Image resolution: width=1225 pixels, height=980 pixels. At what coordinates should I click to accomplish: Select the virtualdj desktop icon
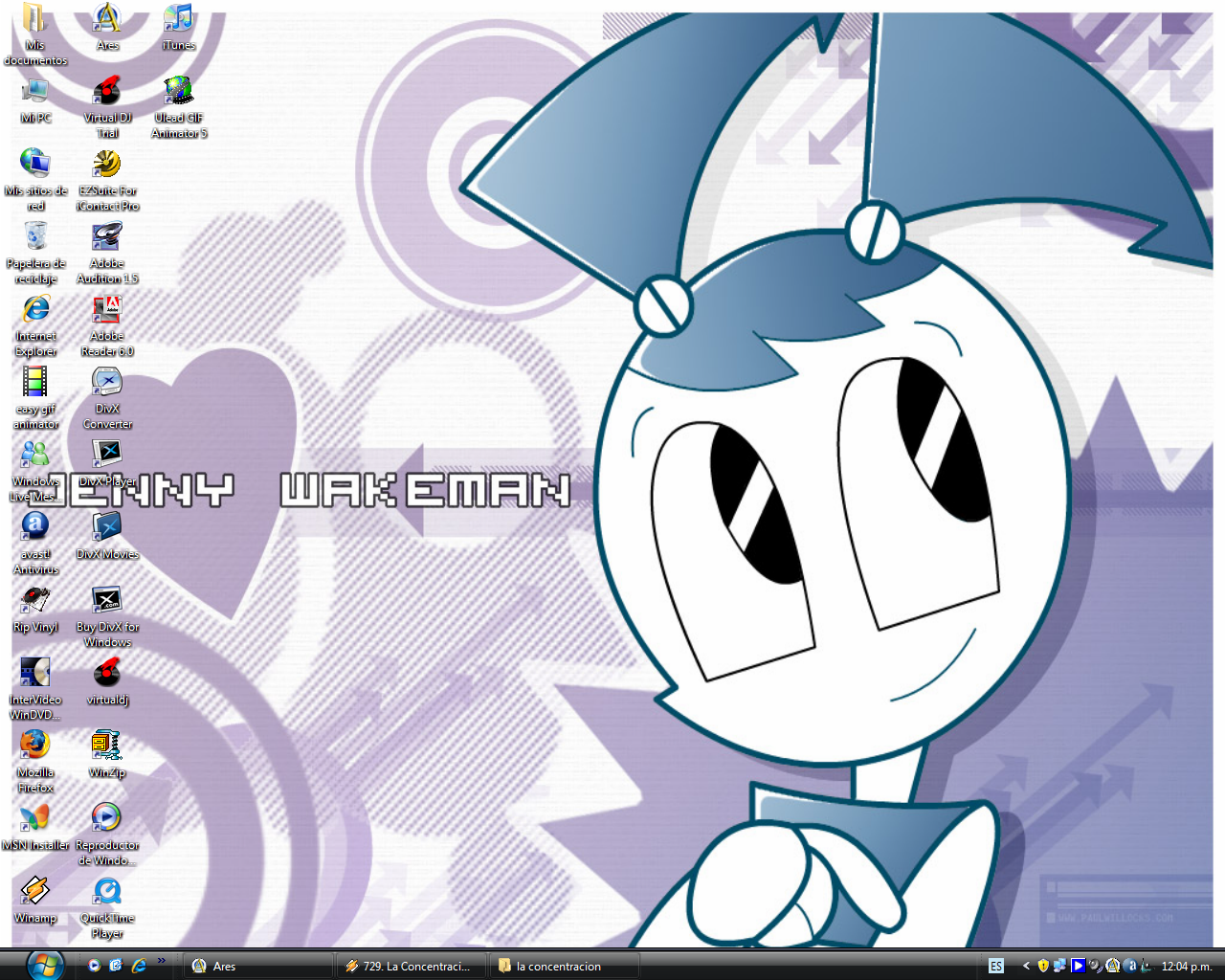point(107,681)
